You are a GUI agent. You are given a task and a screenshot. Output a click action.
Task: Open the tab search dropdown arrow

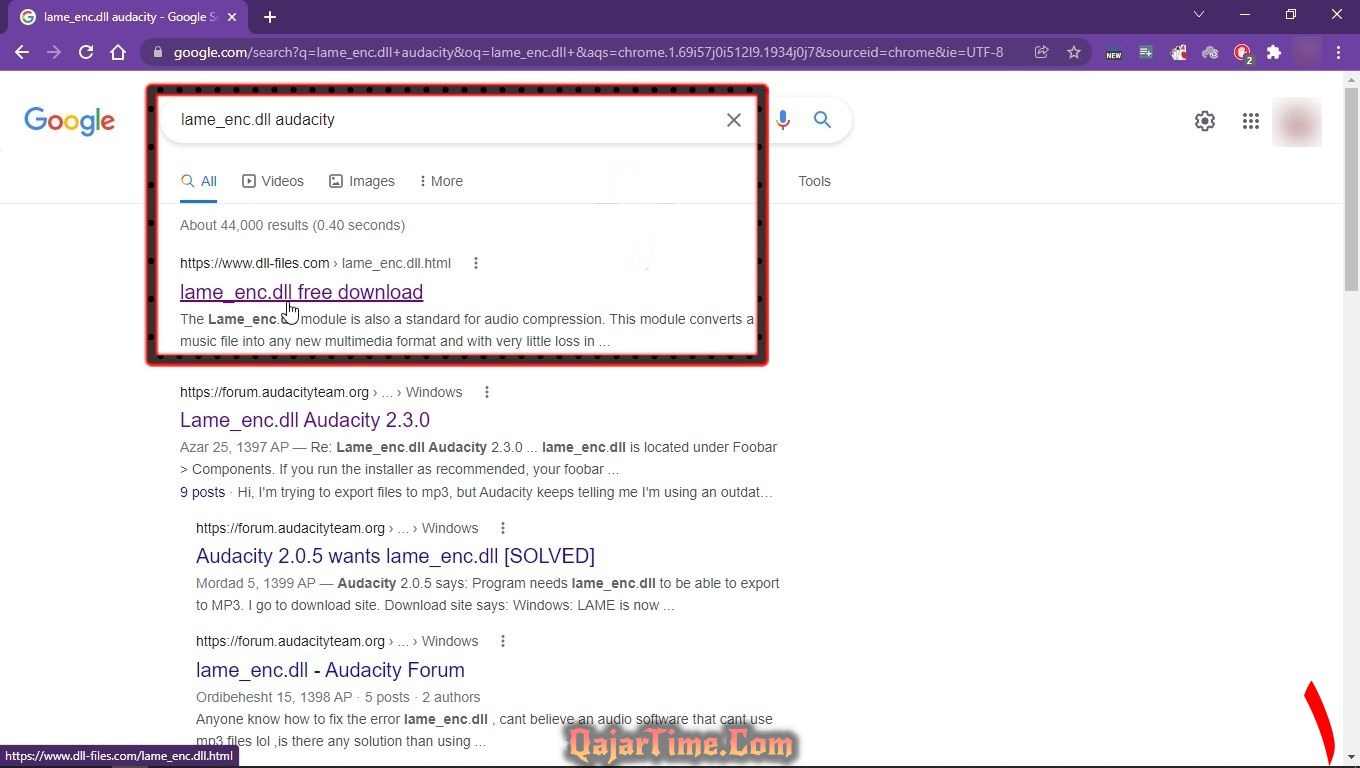pos(1199,15)
